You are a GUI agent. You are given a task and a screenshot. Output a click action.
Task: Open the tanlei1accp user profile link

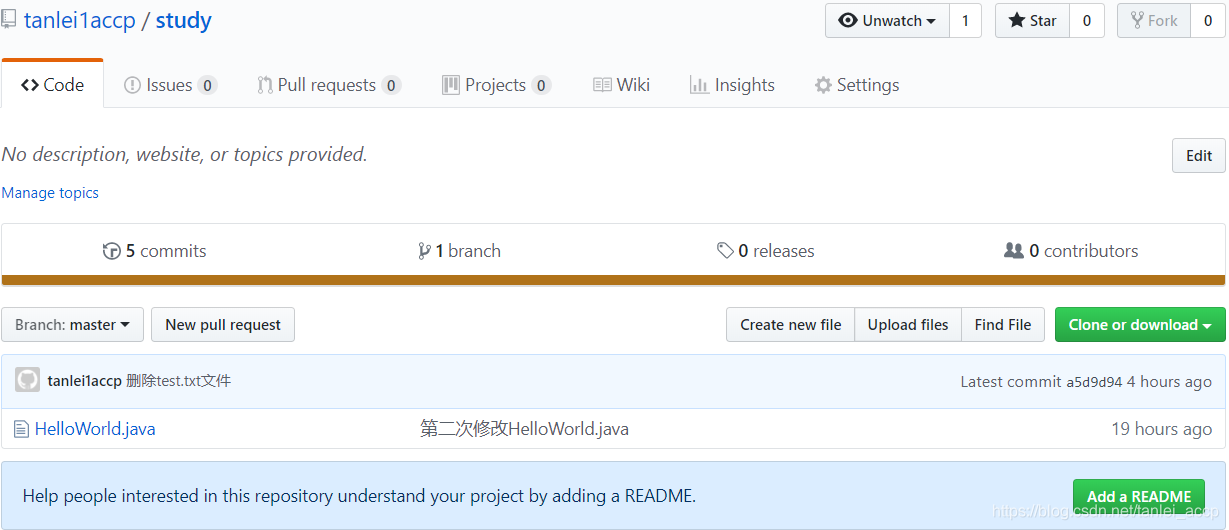tap(80, 20)
